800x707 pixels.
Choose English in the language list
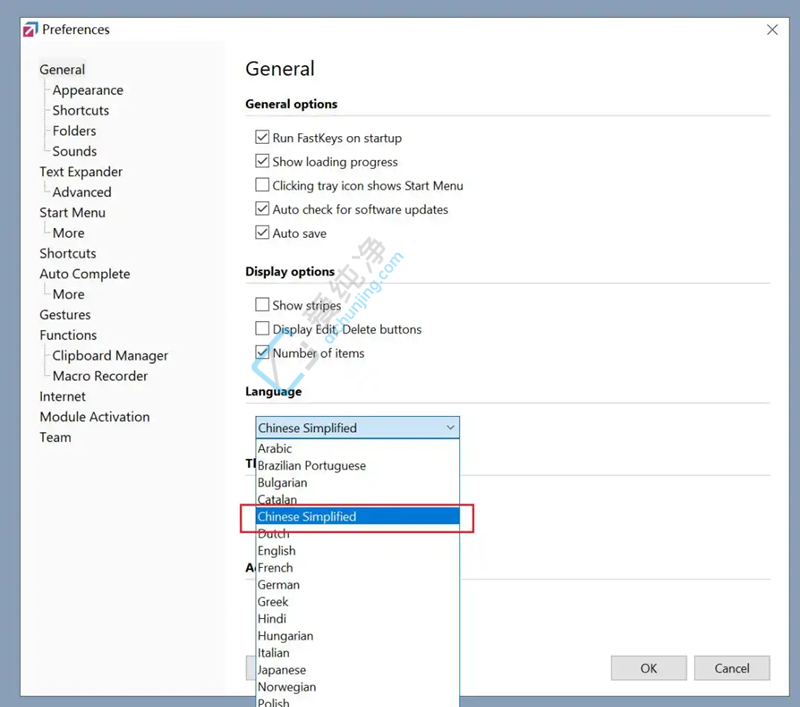point(357,551)
